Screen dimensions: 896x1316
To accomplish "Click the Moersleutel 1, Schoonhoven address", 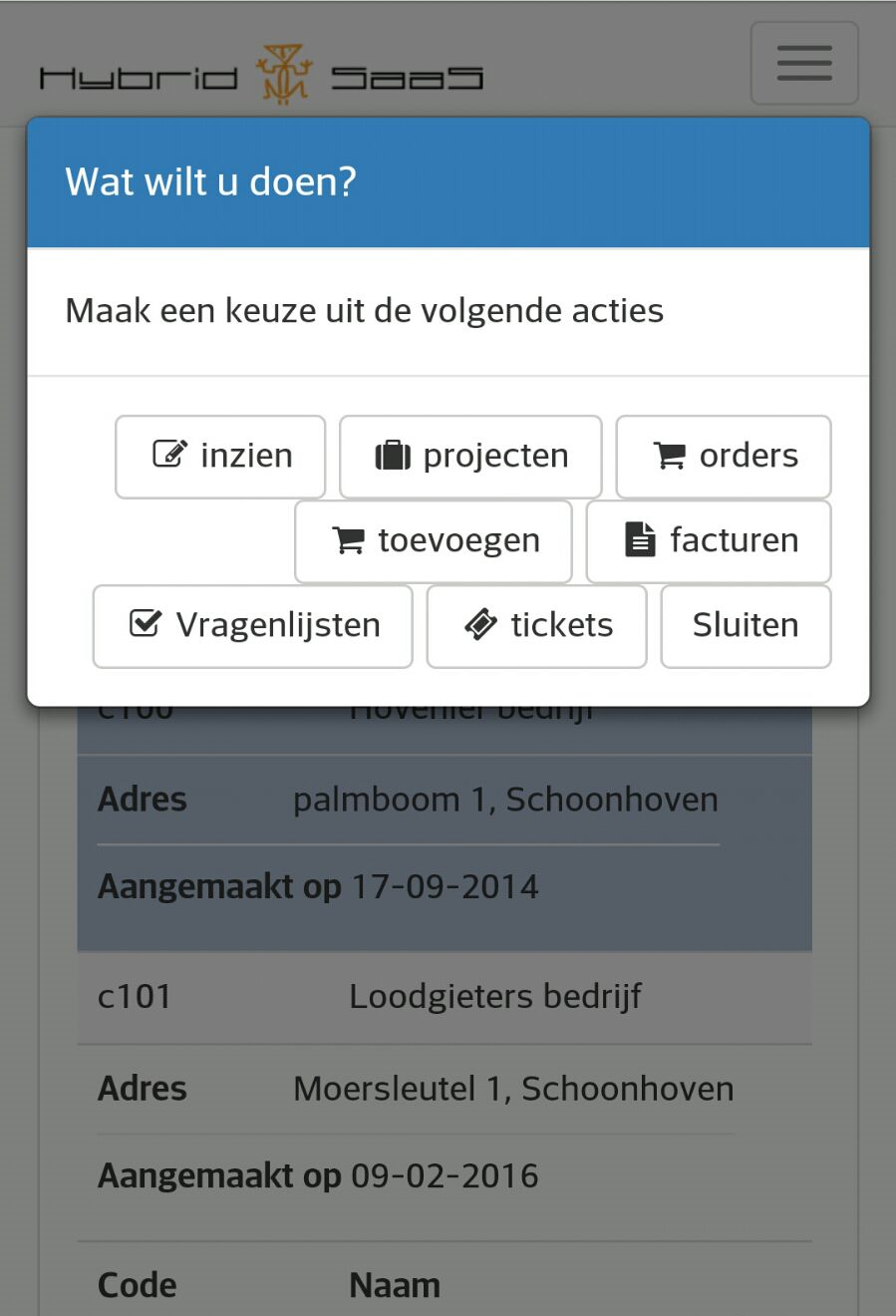I will click(513, 1089).
